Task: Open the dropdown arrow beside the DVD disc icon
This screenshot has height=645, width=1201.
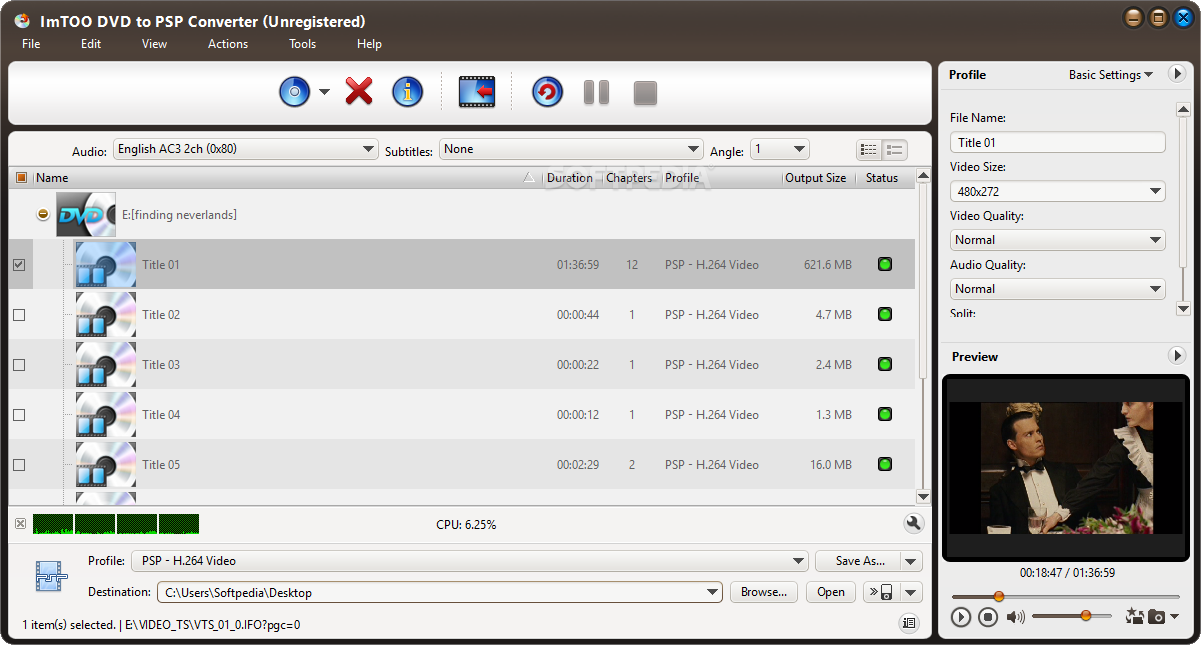Action: click(324, 93)
